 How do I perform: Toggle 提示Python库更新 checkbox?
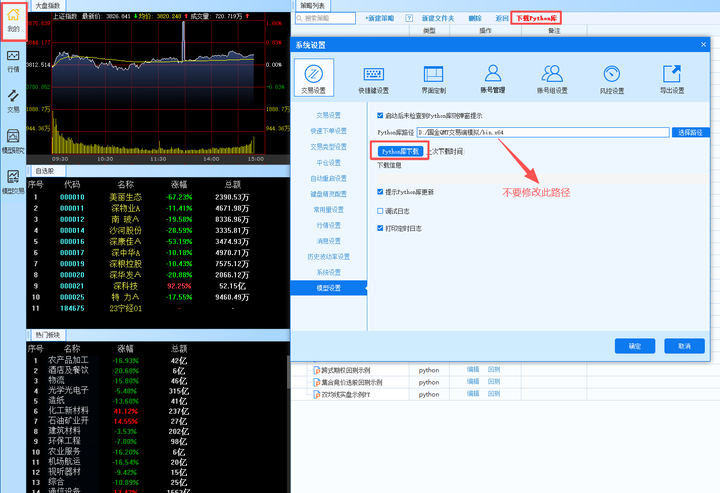[x=380, y=192]
